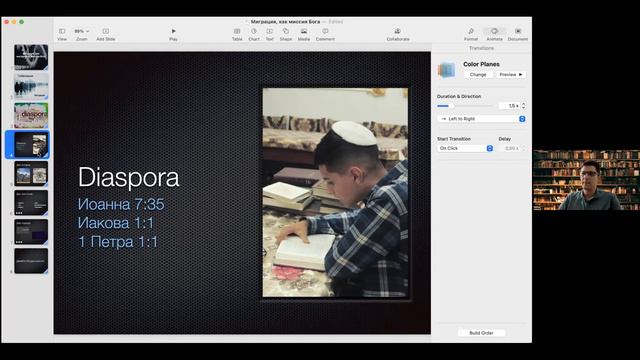Select slide 5 thumbnail with two photos
The height and width of the screenshot is (360, 640).
(31, 174)
